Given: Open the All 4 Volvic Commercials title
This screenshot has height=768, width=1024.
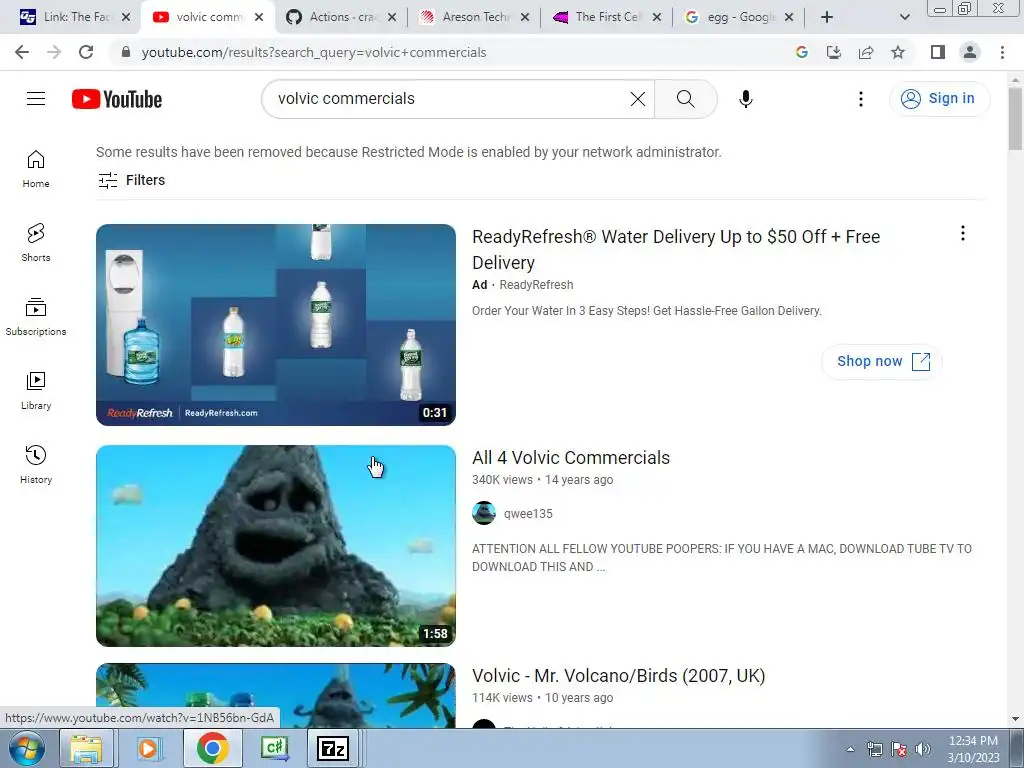Looking at the screenshot, I should click(571, 458).
